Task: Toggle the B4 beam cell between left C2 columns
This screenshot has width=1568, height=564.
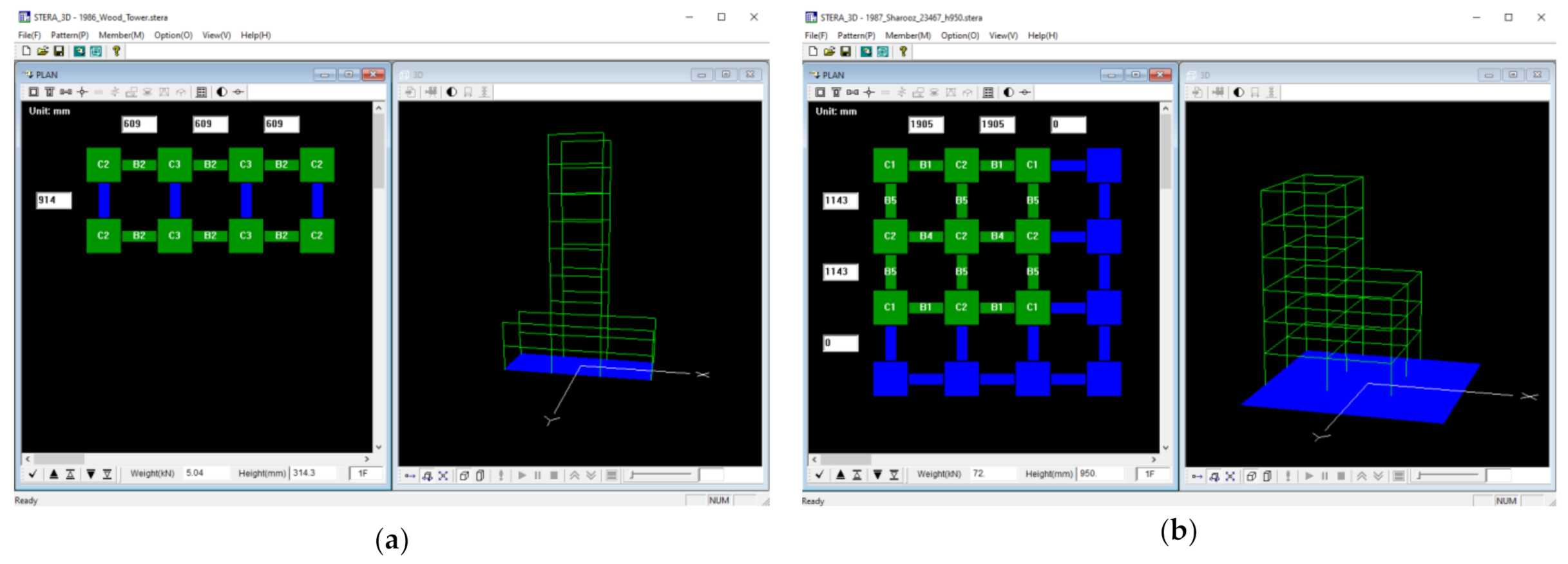Action: pos(926,236)
